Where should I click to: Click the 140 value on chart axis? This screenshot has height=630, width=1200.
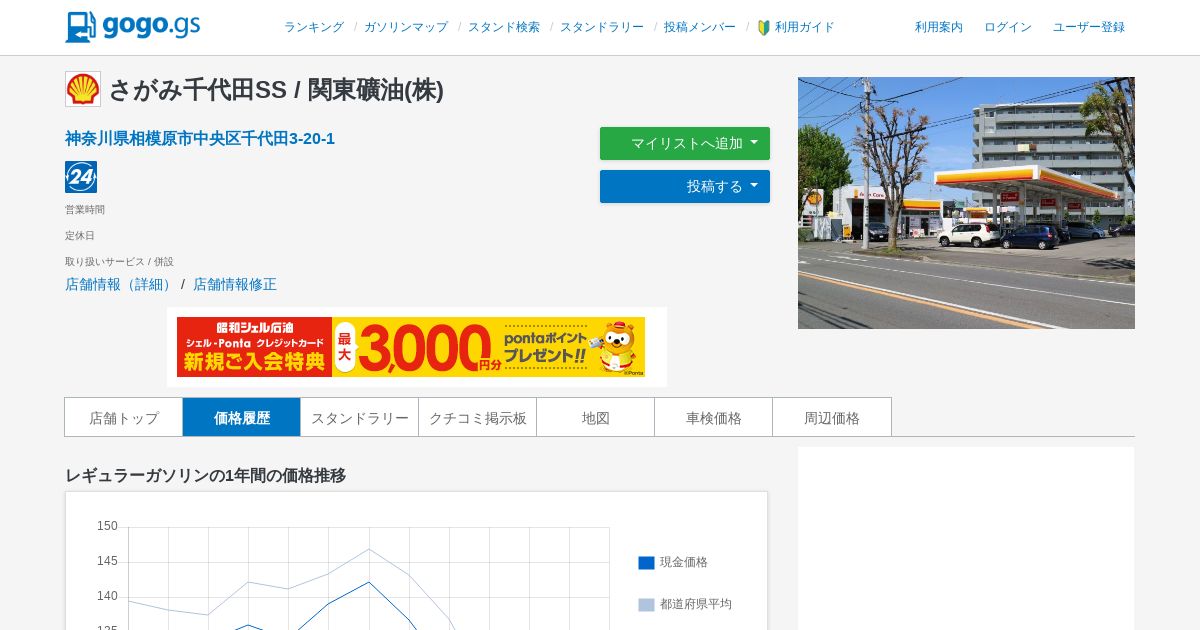(107, 596)
